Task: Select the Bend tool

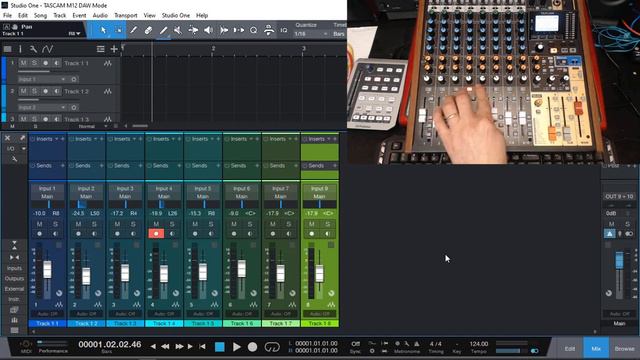Action: click(x=193, y=30)
